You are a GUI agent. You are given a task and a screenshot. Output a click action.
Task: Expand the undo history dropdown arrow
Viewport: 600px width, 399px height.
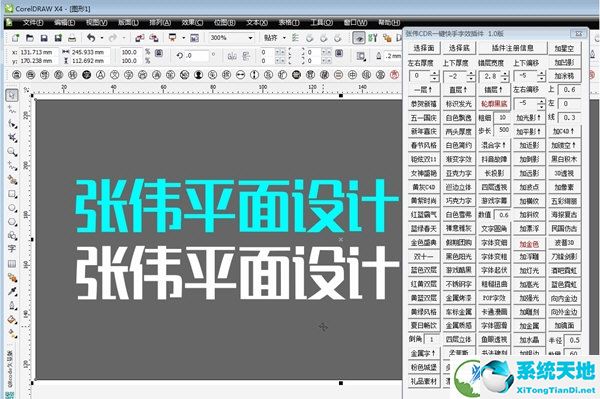pyautogui.click(x=102, y=38)
